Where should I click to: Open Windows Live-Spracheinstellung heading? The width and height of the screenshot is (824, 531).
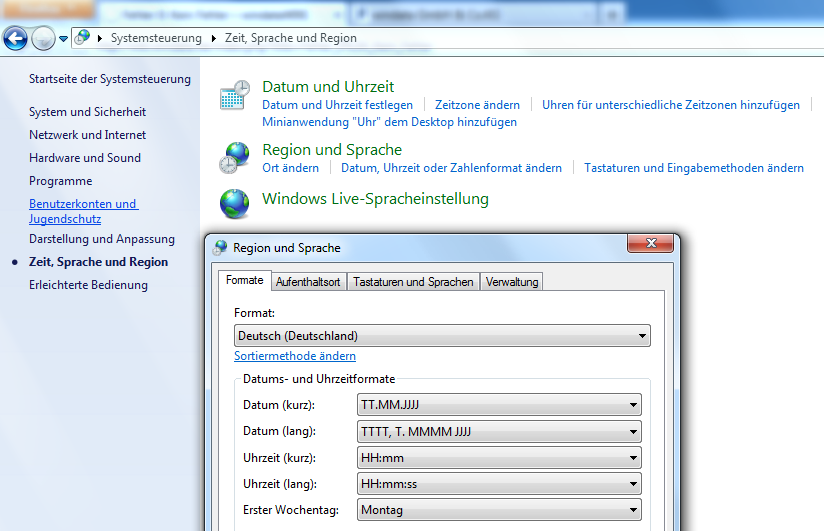[x=375, y=199]
